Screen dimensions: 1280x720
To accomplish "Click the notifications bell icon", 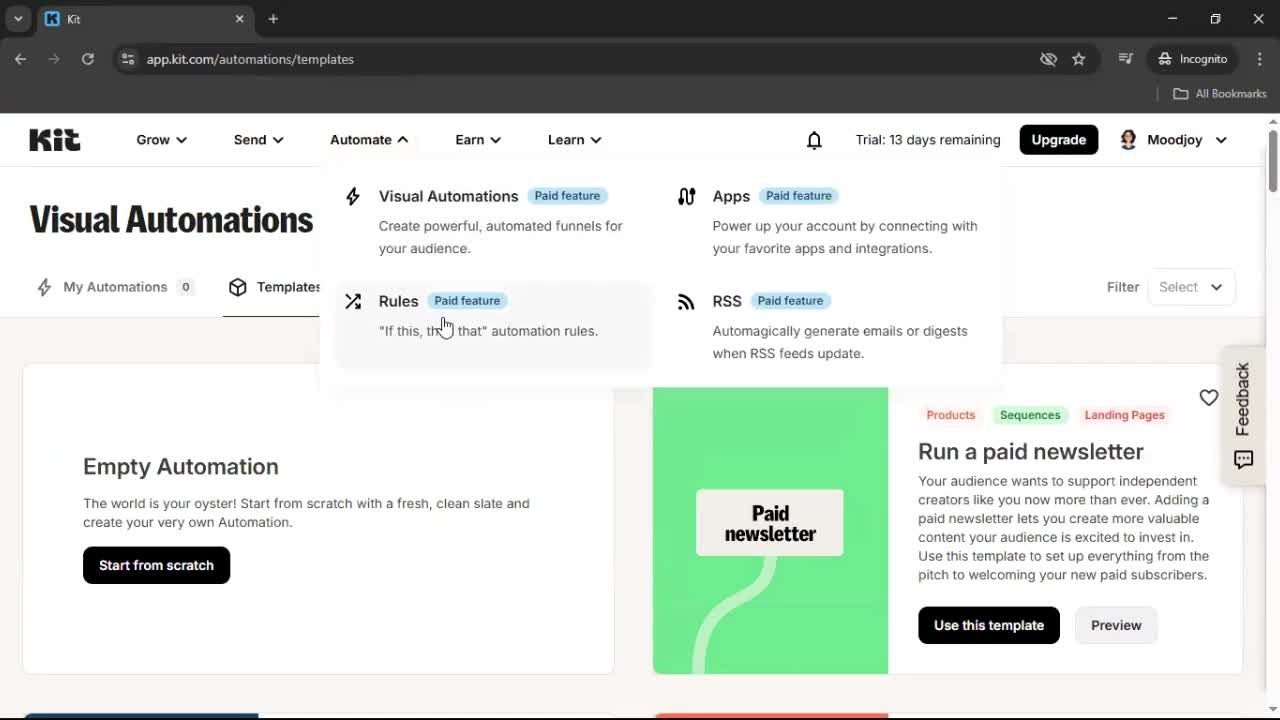I will point(814,140).
